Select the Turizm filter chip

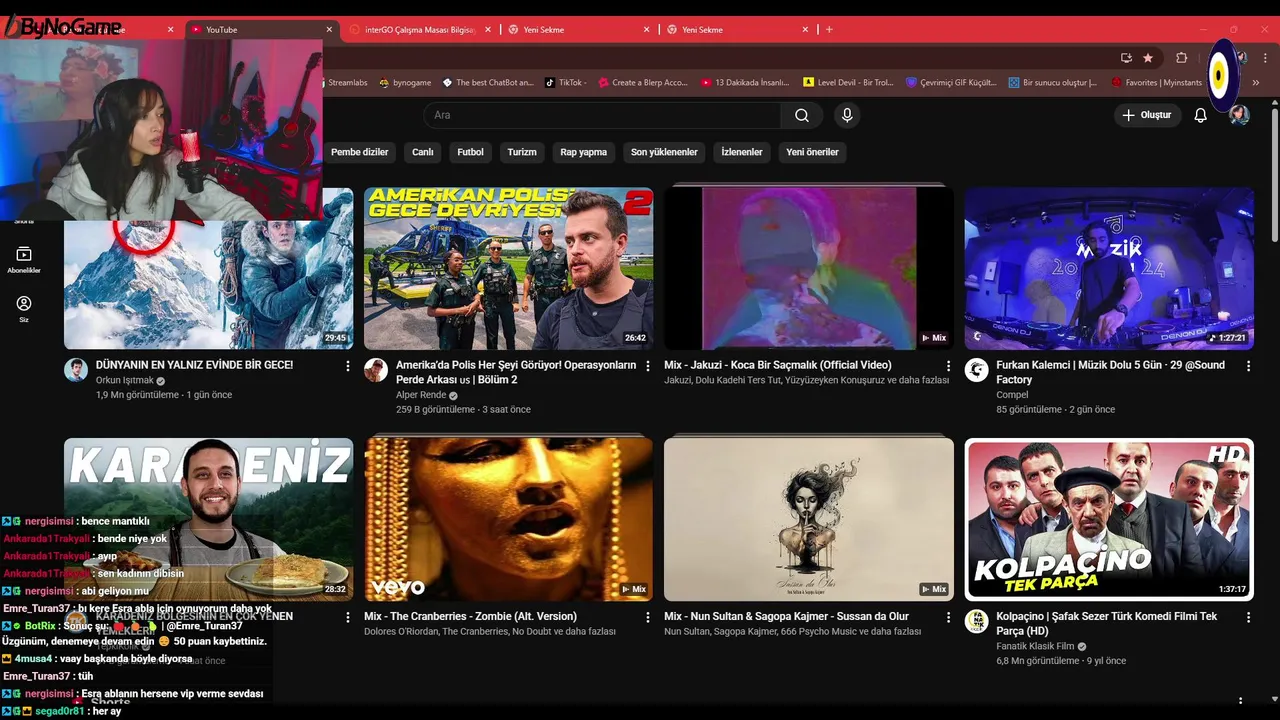522,152
